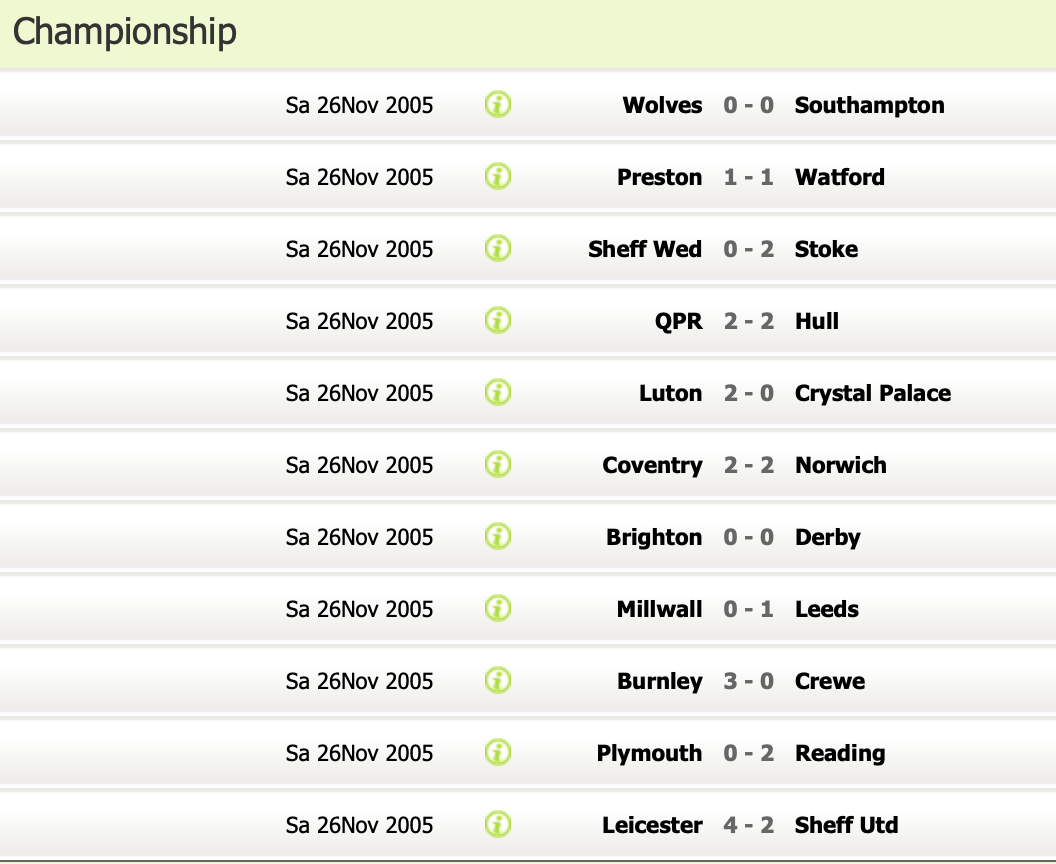This screenshot has width=1056, height=864.
Task: Select the Championship section header
Action: click(125, 32)
